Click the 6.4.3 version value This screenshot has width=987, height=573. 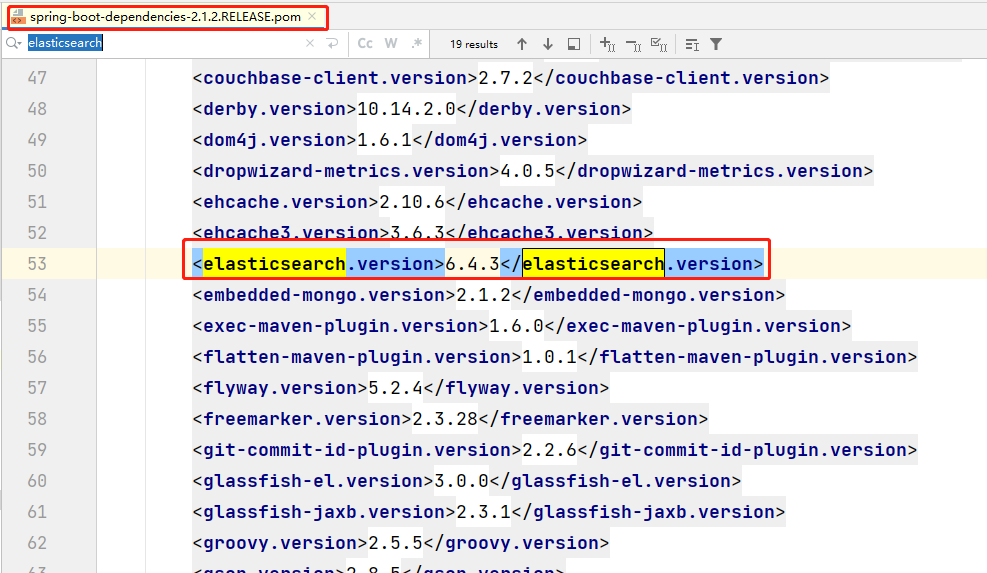[472, 264]
